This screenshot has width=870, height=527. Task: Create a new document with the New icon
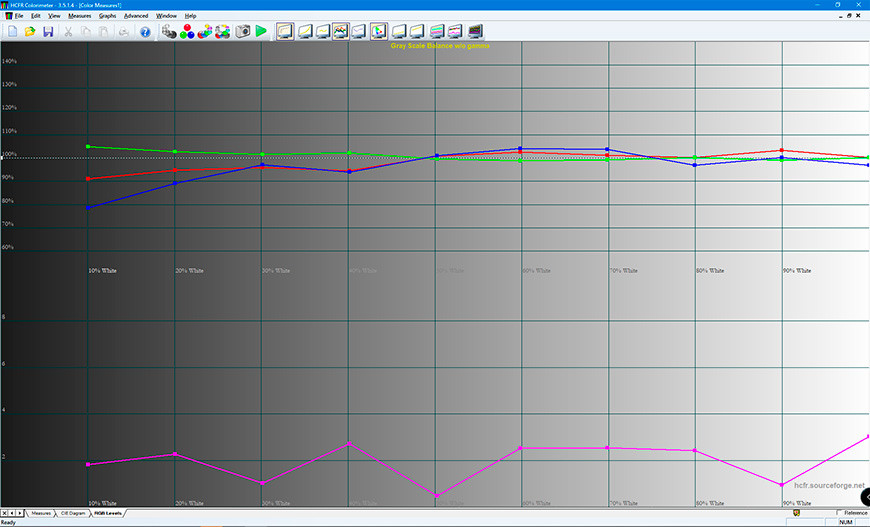pos(12,32)
